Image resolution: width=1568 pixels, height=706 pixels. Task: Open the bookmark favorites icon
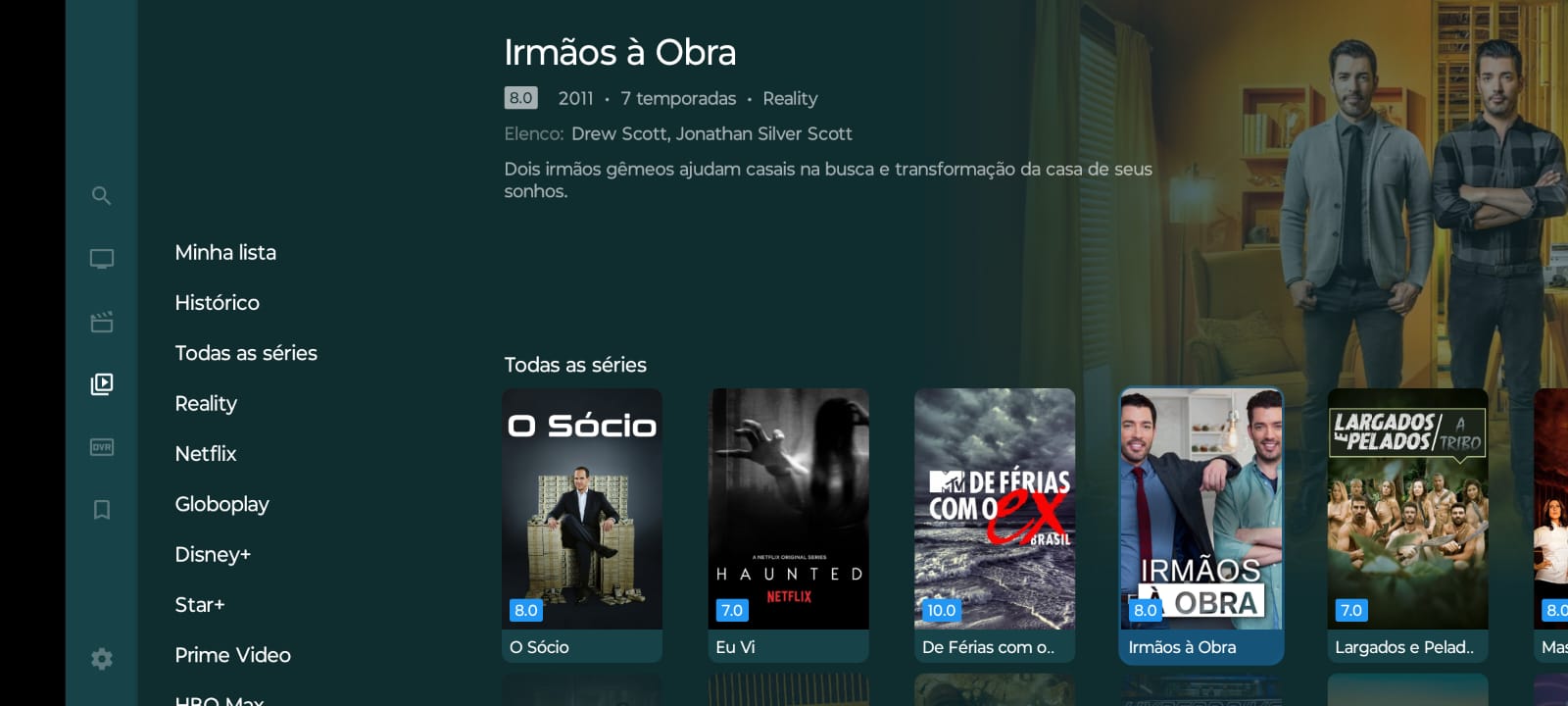(102, 510)
